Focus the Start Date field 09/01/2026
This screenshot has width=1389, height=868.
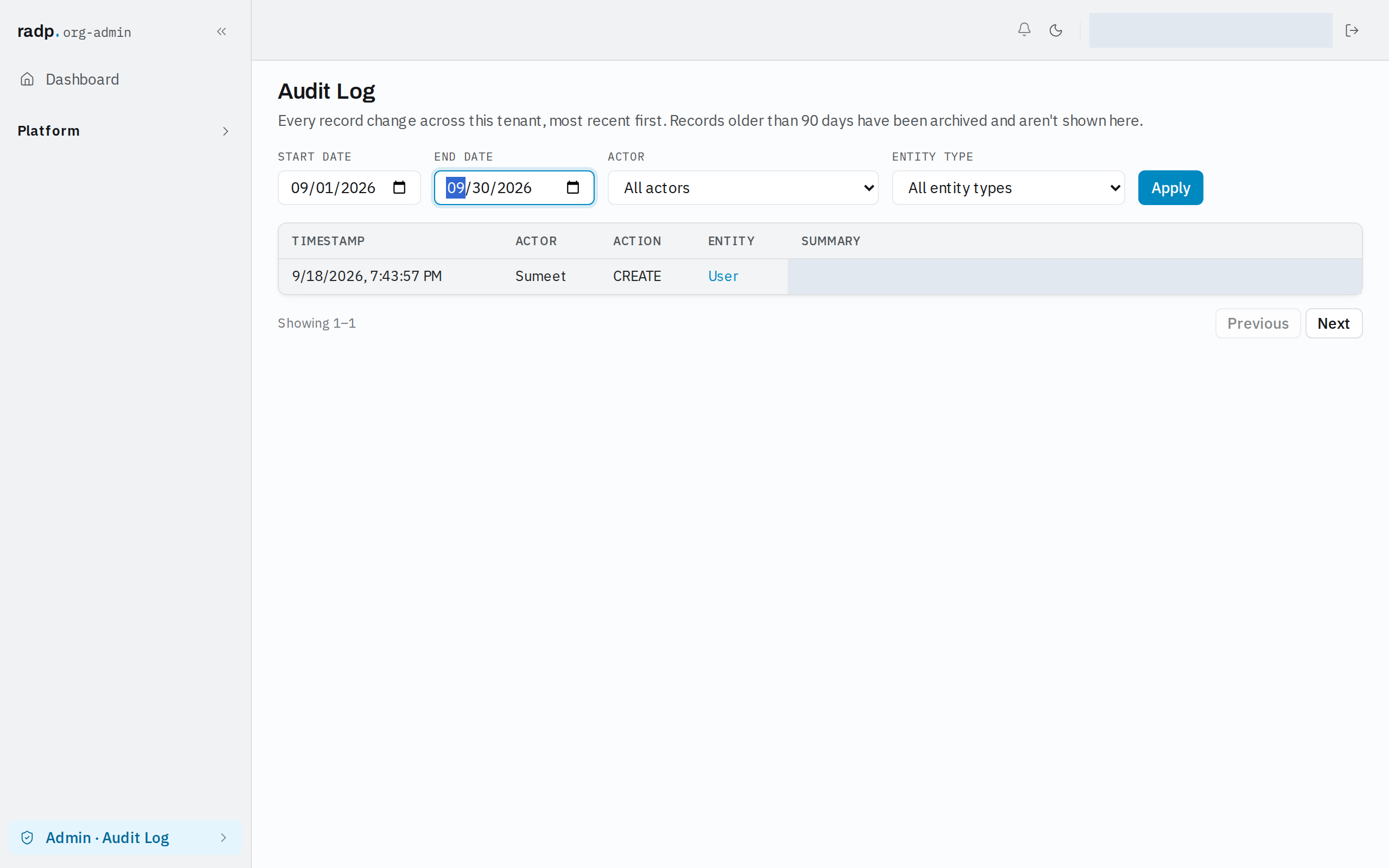pos(349,188)
